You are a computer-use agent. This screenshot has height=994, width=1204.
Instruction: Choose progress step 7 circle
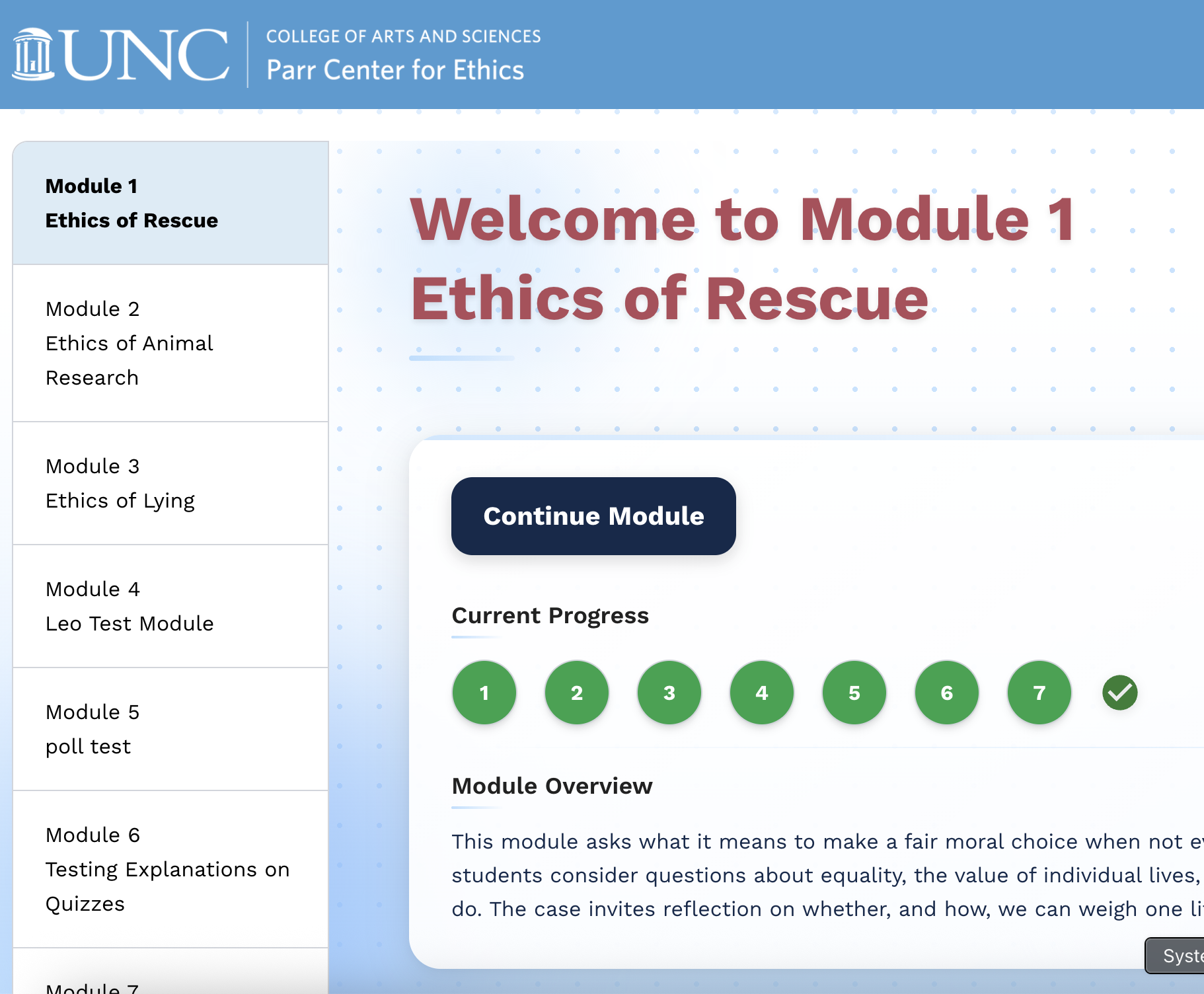(1039, 693)
